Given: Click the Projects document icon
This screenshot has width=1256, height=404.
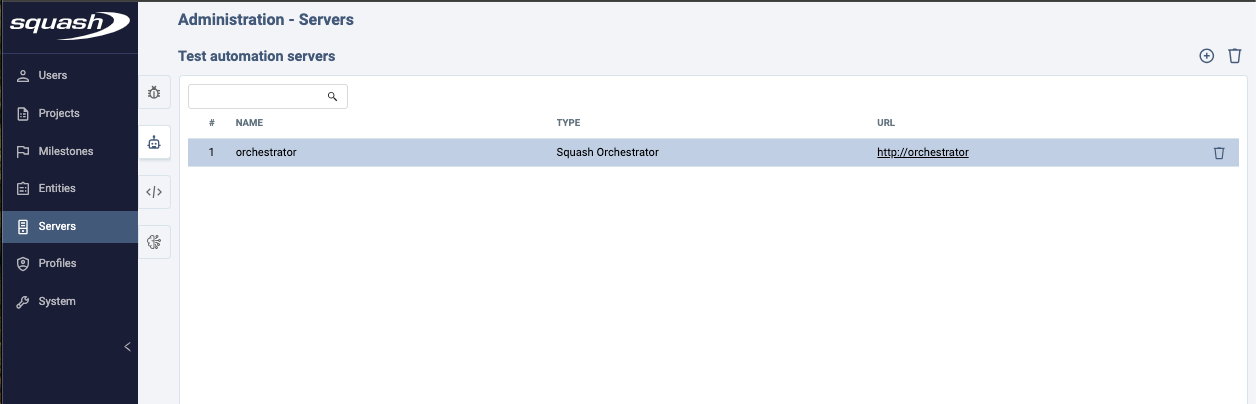Looking at the screenshot, I should 23,114.
